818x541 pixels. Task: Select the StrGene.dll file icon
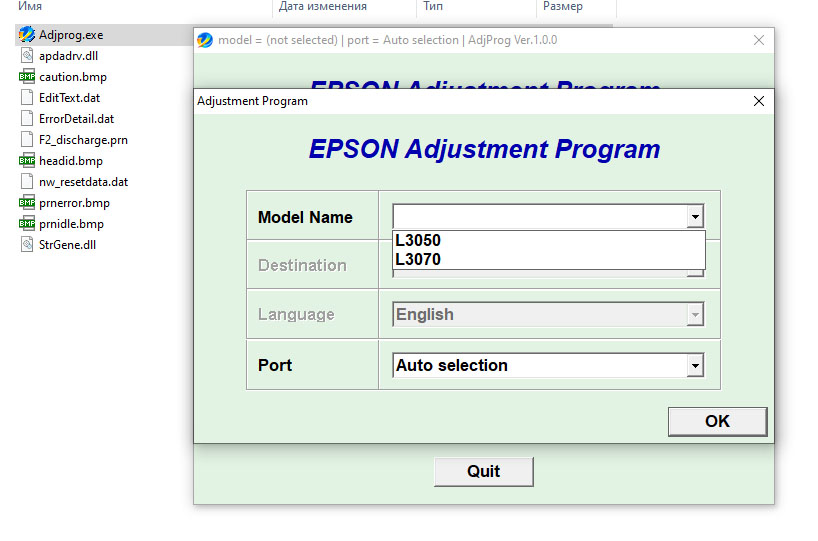tap(28, 245)
